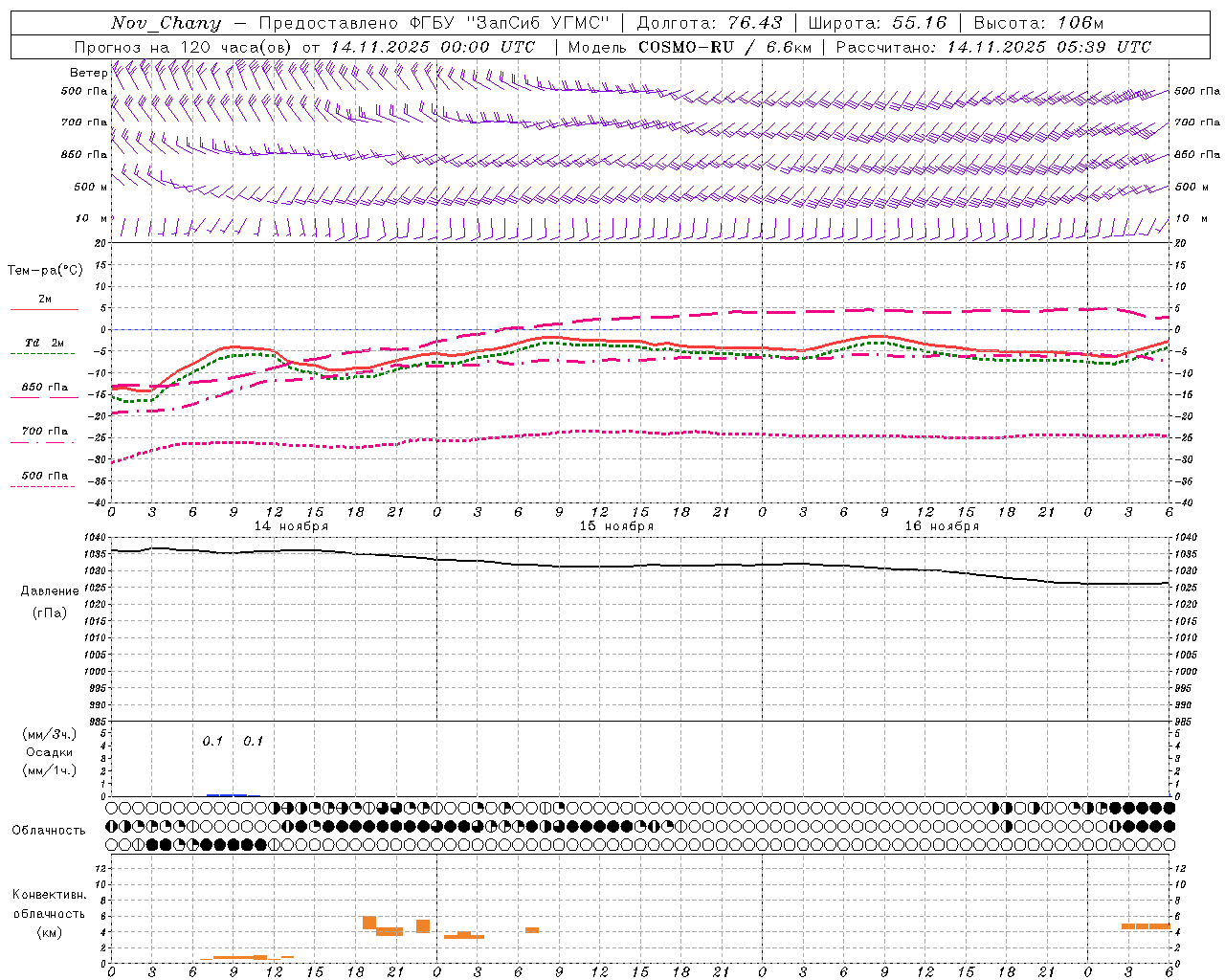Click the 15 ноября date label
The image size is (1225, 980).
(616, 526)
